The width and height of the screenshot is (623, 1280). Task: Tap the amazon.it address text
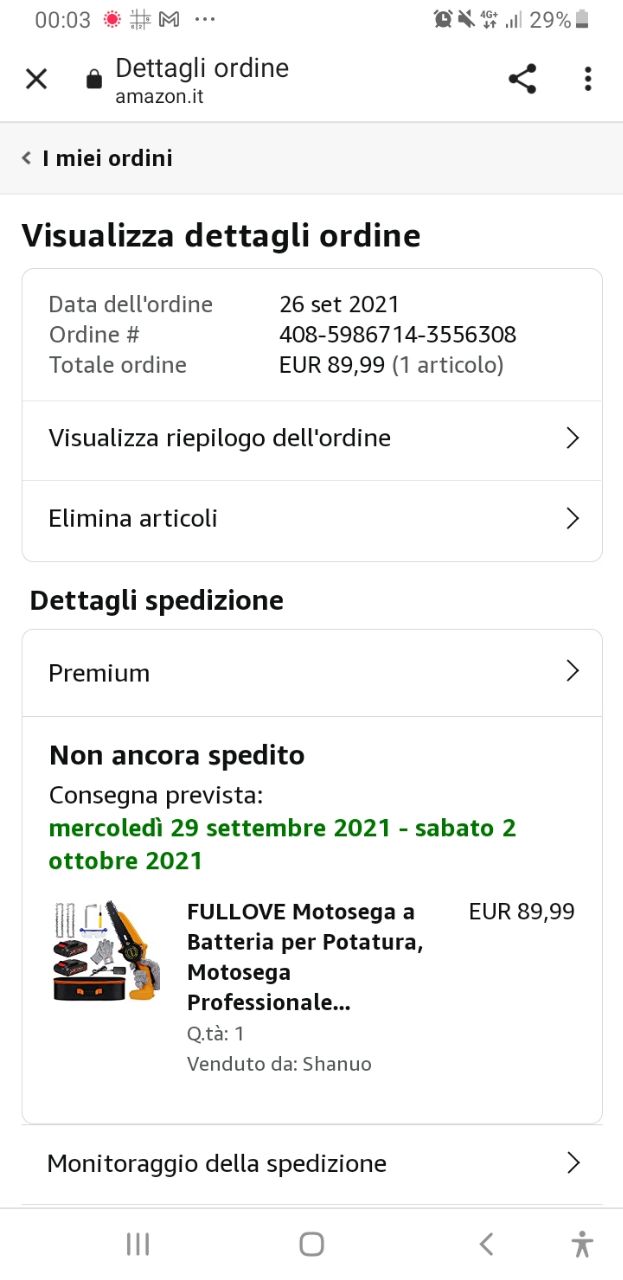click(160, 97)
